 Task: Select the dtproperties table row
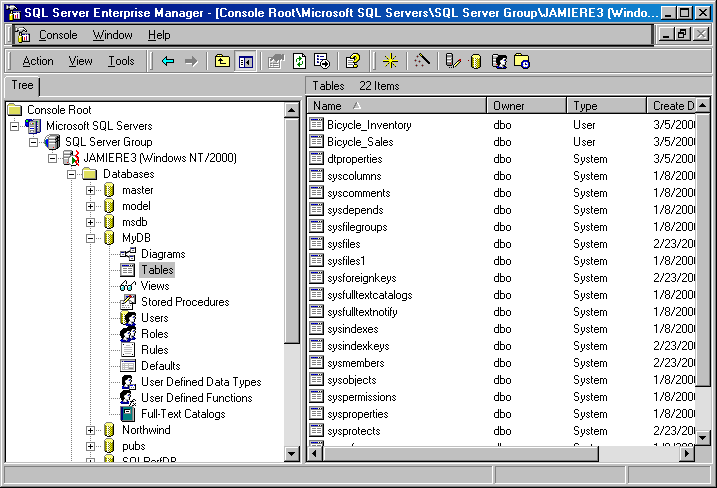click(x=502, y=159)
